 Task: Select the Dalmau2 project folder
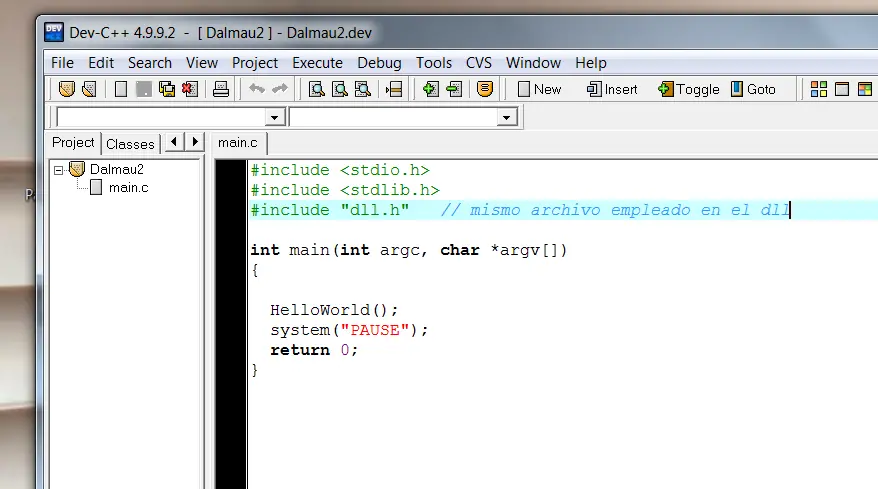tap(116, 169)
